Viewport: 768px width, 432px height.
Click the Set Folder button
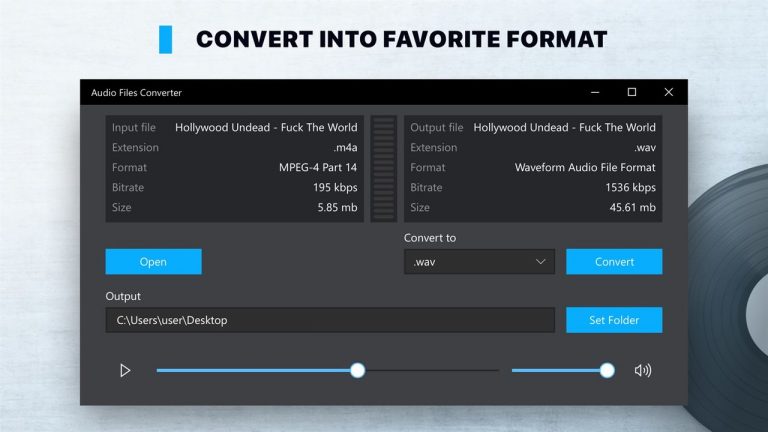(x=614, y=320)
